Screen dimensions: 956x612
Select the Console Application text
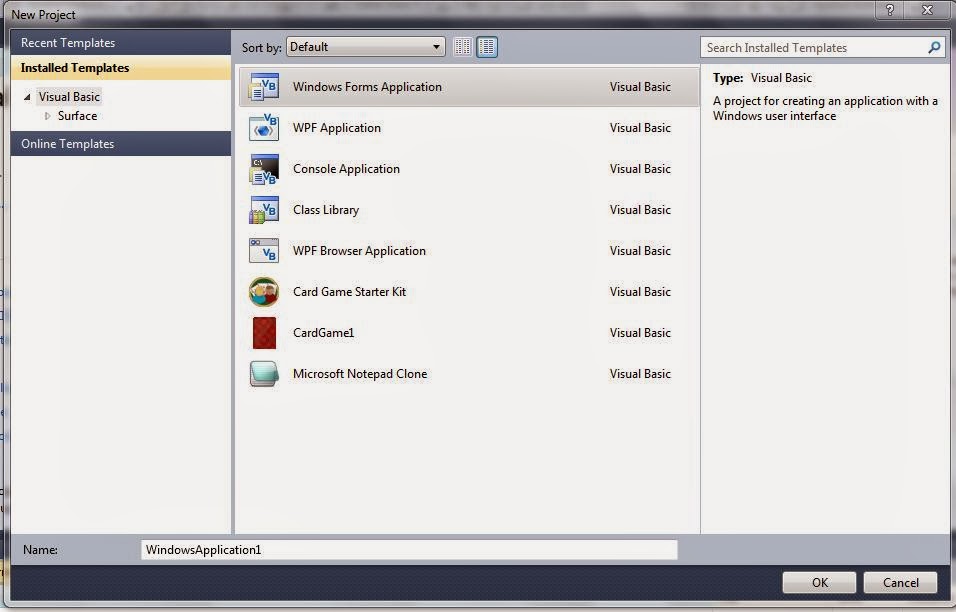tap(346, 169)
